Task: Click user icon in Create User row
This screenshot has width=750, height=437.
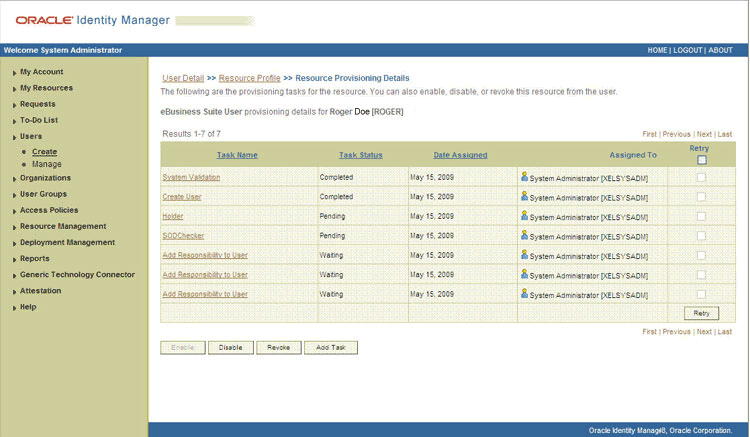Action: coord(524,197)
